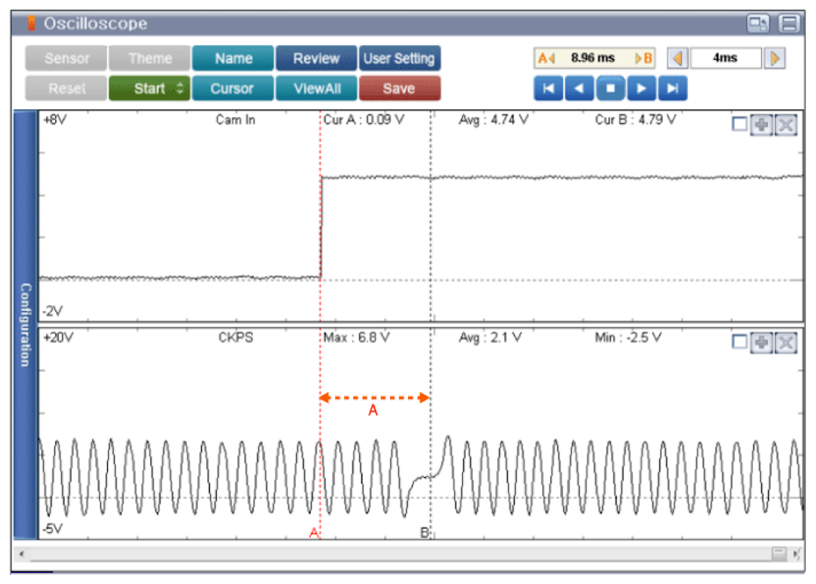
Task: Click the Sensor button
Action: pyautogui.click(x=66, y=58)
